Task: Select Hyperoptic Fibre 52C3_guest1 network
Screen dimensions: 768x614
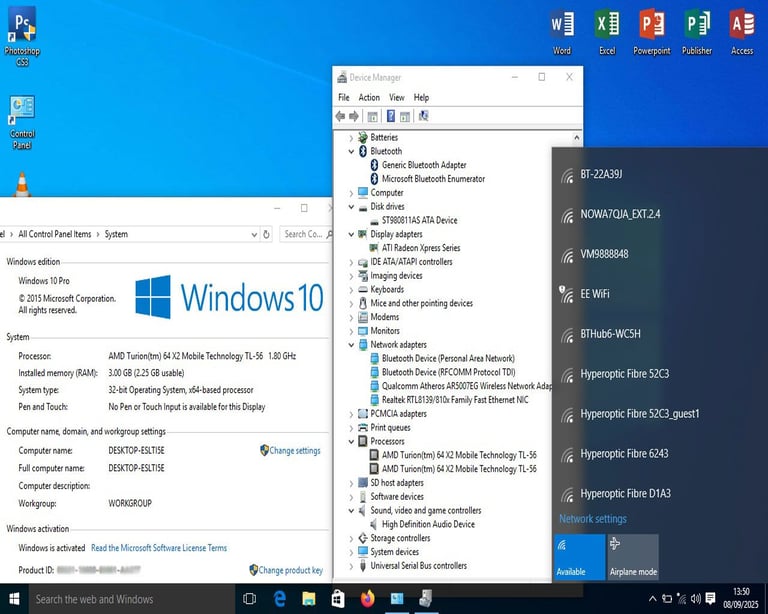Action: 660,414
